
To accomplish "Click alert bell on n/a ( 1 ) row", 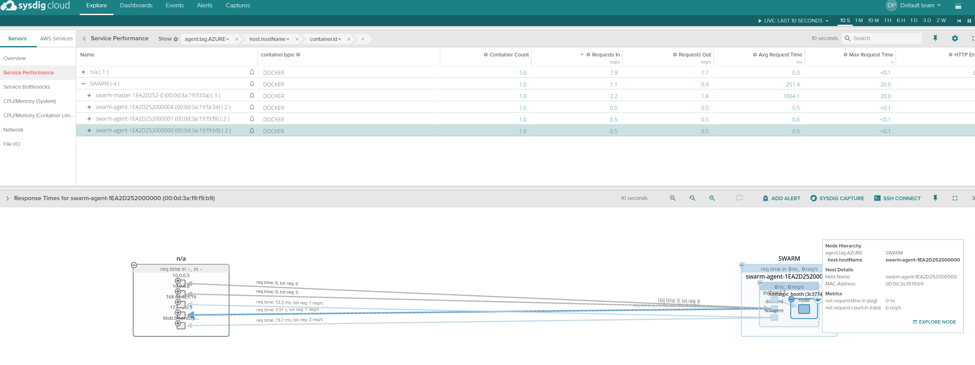I will (x=252, y=72).
